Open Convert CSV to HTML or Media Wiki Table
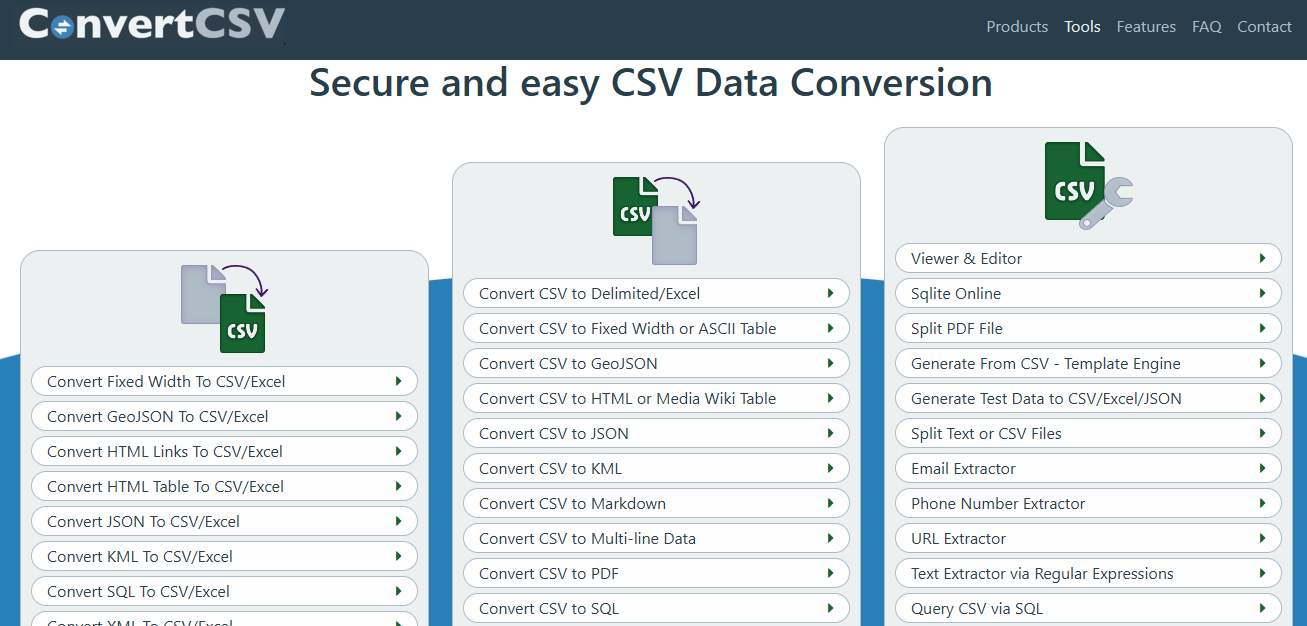This screenshot has width=1307, height=626. coord(656,398)
